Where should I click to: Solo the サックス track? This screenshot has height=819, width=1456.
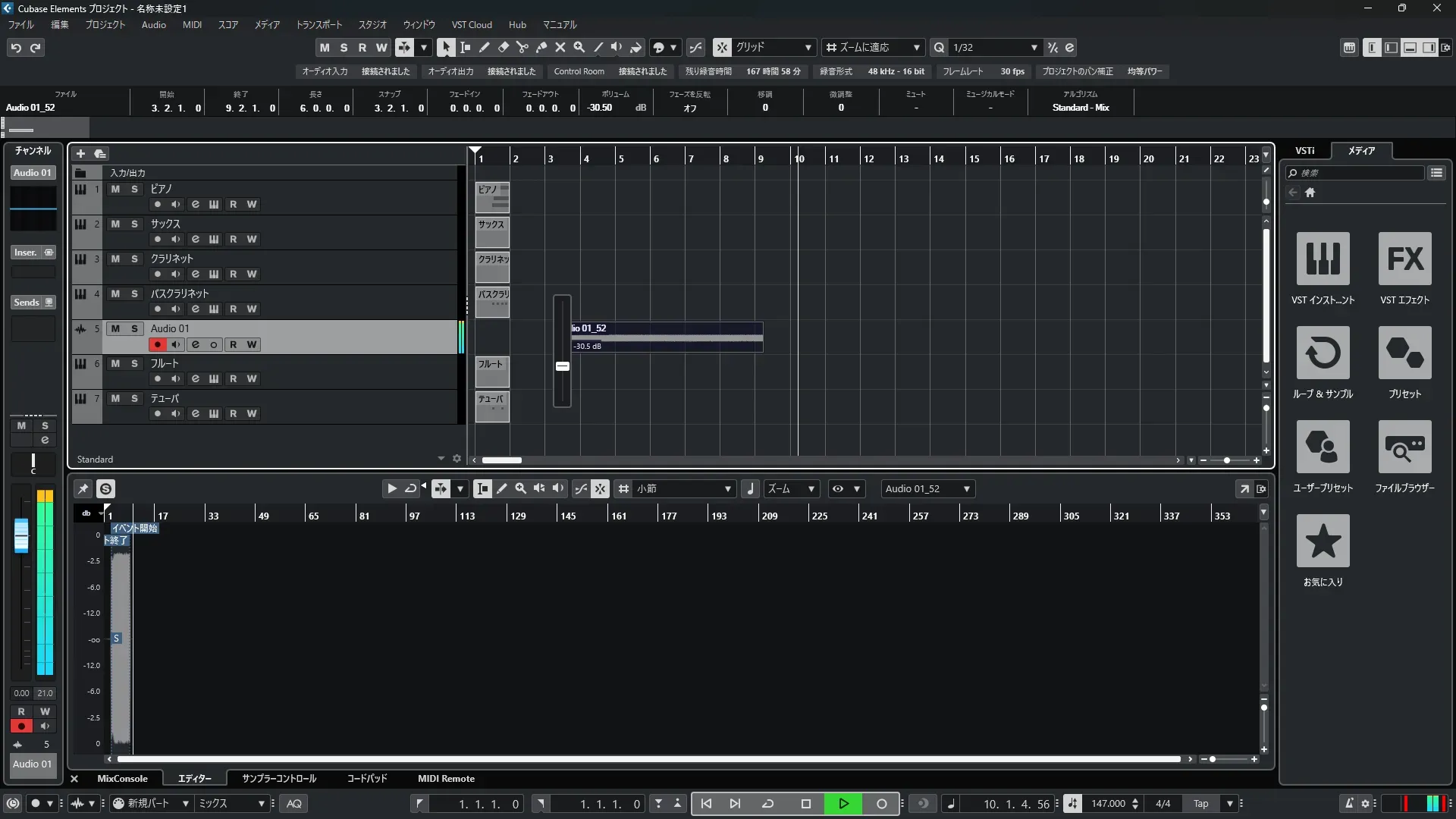pos(134,224)
